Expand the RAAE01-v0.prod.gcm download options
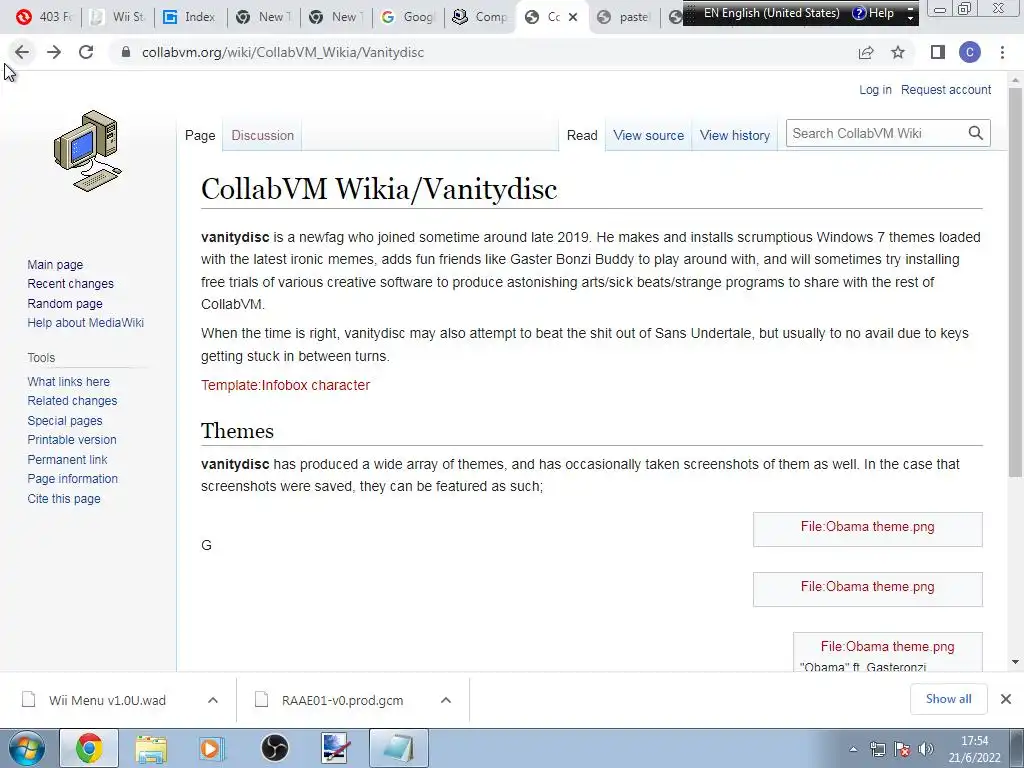 coord(446,700)
